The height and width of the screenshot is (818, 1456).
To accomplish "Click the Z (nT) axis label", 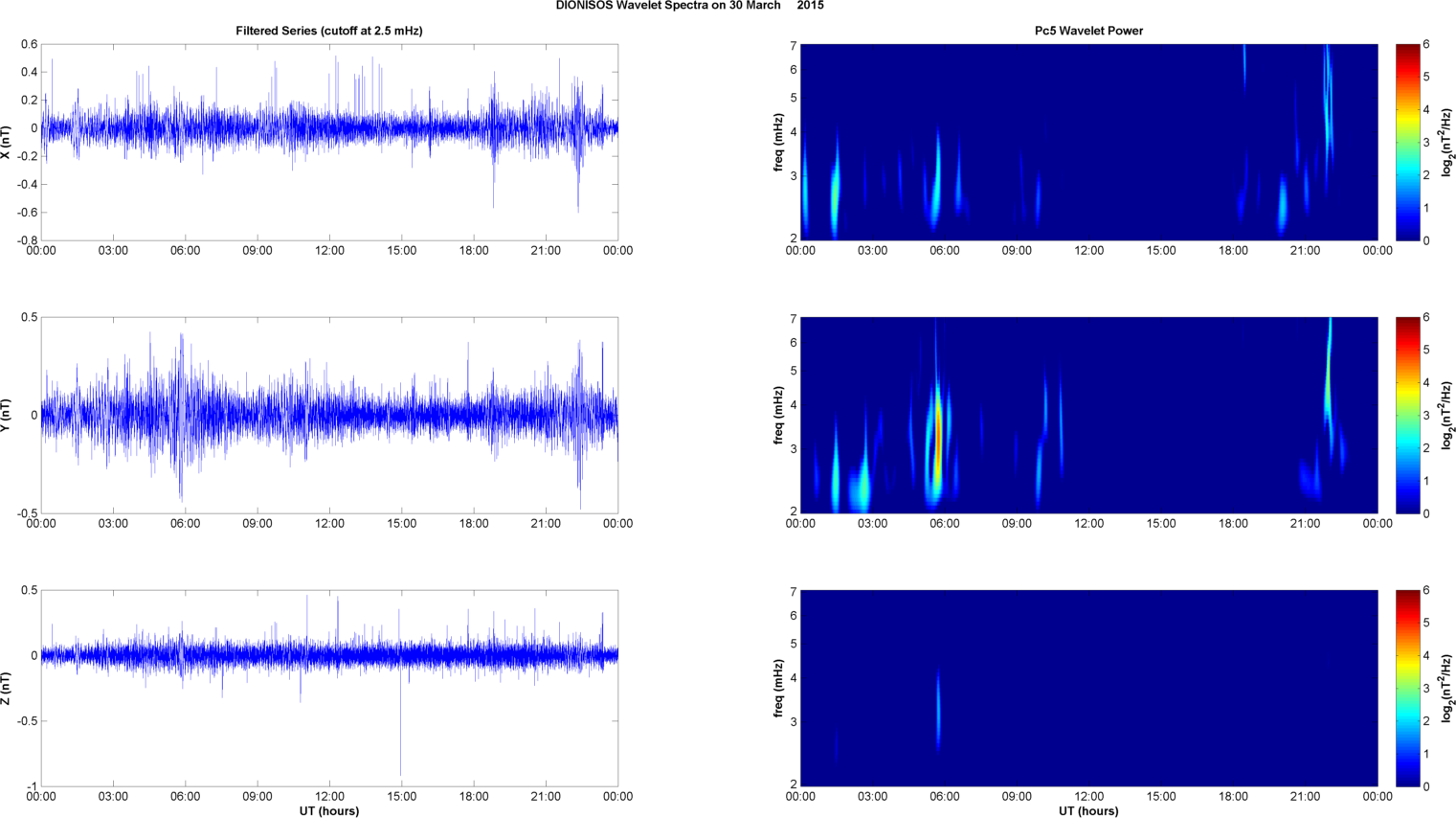I will point(7,688).
